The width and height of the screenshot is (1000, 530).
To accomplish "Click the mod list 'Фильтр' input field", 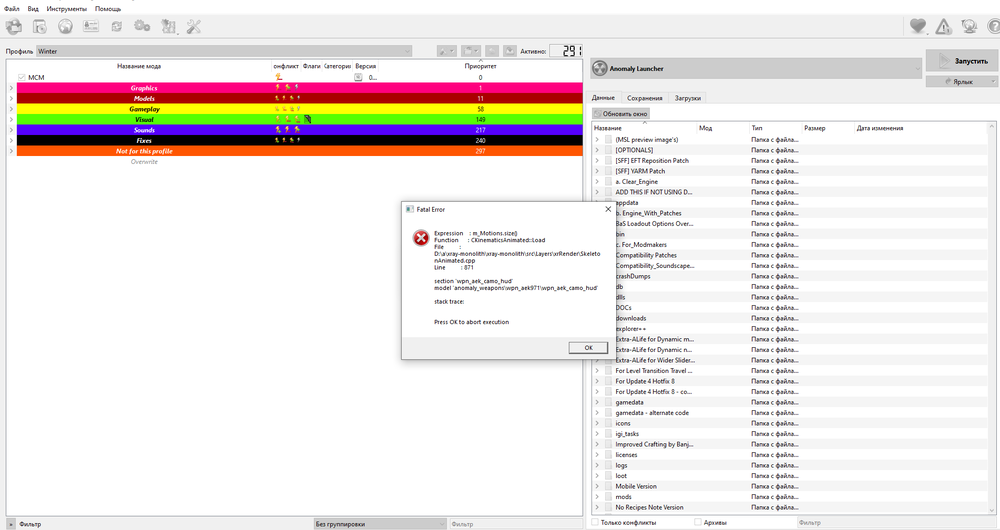I will [160, 523].
